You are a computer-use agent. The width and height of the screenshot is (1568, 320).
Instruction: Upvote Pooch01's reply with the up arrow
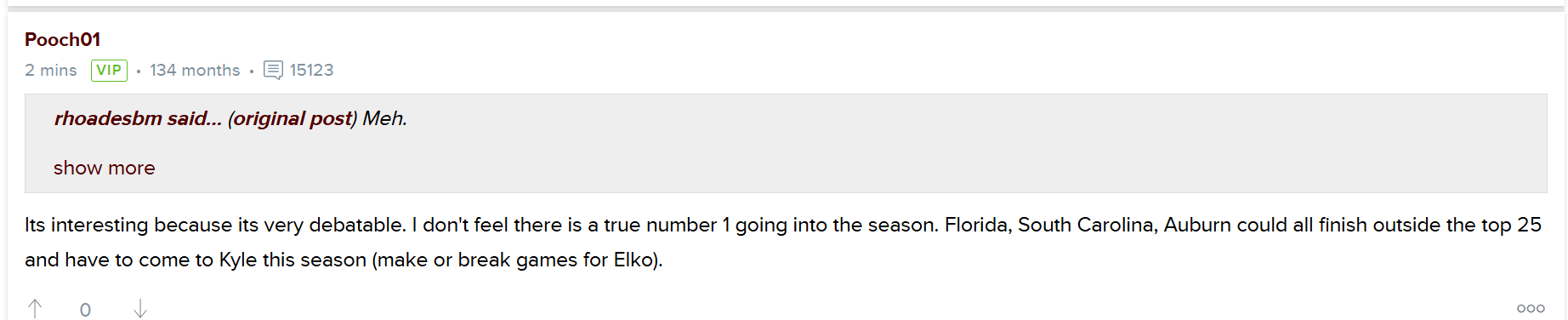tap(35, 308)
